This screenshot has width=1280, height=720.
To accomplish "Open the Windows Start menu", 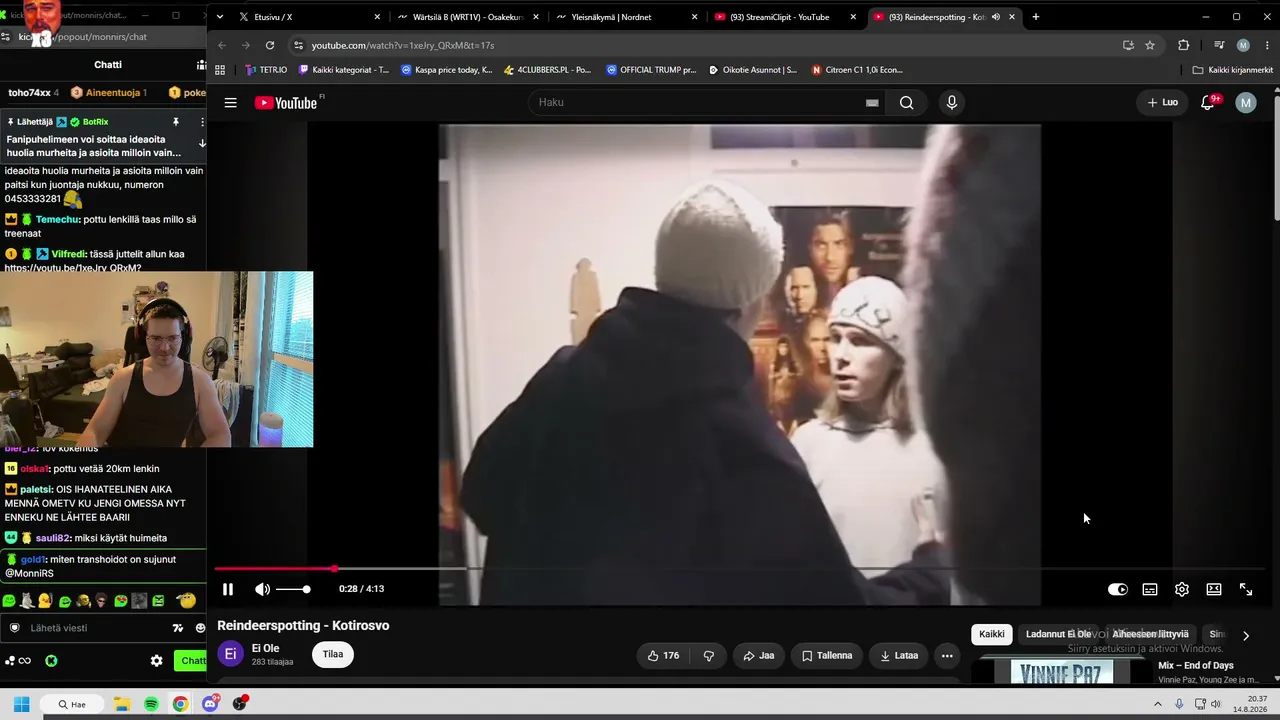I will [x=21, y=704].
